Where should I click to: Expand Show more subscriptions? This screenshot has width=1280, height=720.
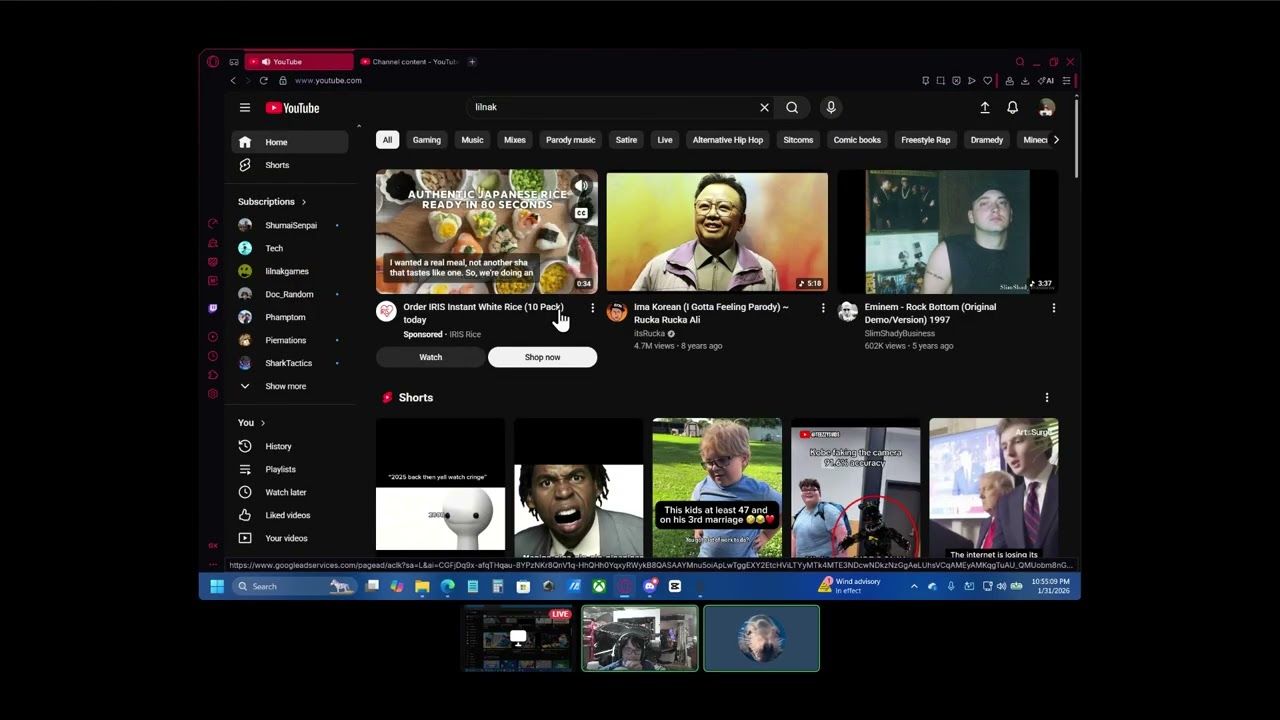coord(291,386)
